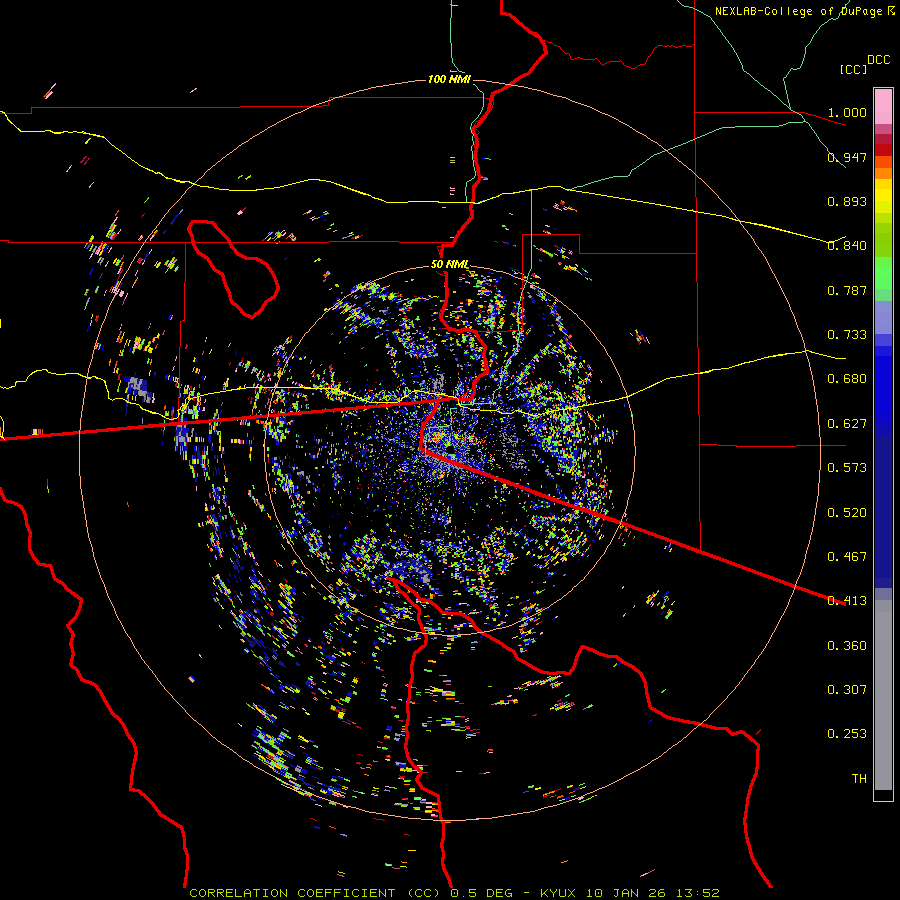Pick the pink swatch at top of color bar
The width and height of the screenshot is (900, 900).
point(883,106)
